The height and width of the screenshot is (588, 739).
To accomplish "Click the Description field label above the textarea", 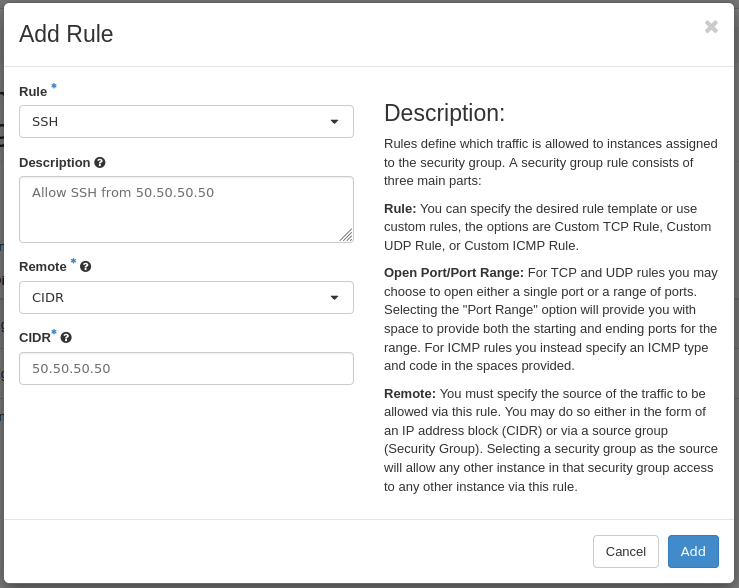I will 55,163.
